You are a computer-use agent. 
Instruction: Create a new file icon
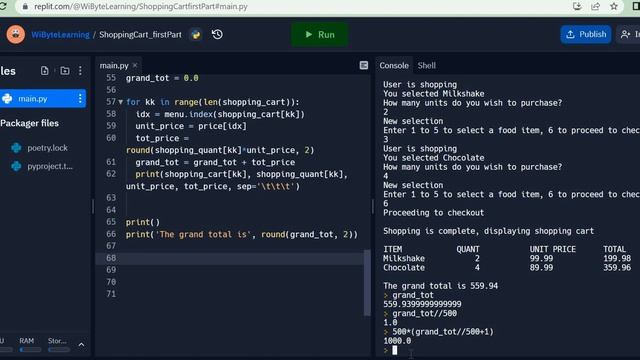point(44,71)
